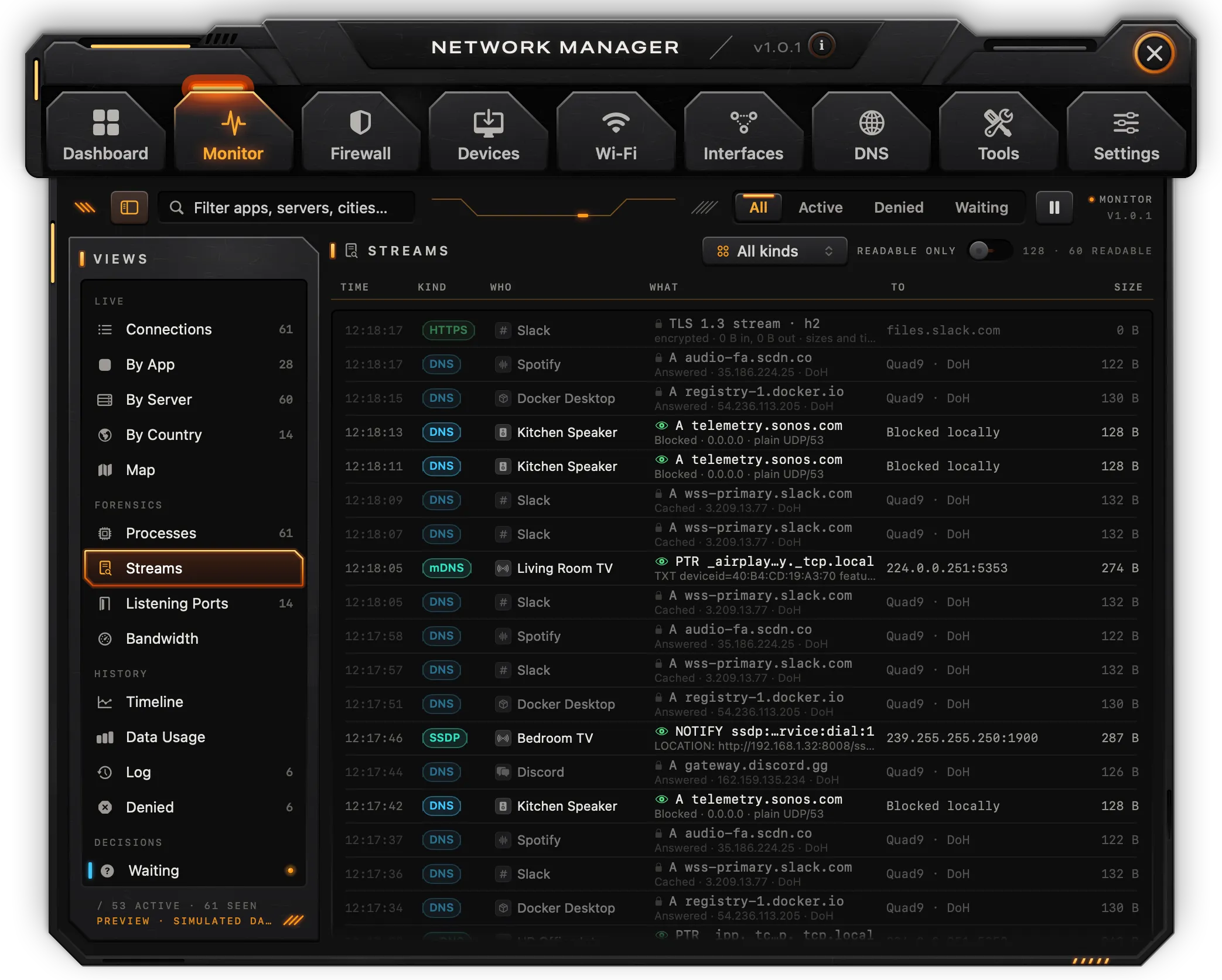Click the version info icon
Viewport: 1222px width, 980px height.
tap(821, 46)
